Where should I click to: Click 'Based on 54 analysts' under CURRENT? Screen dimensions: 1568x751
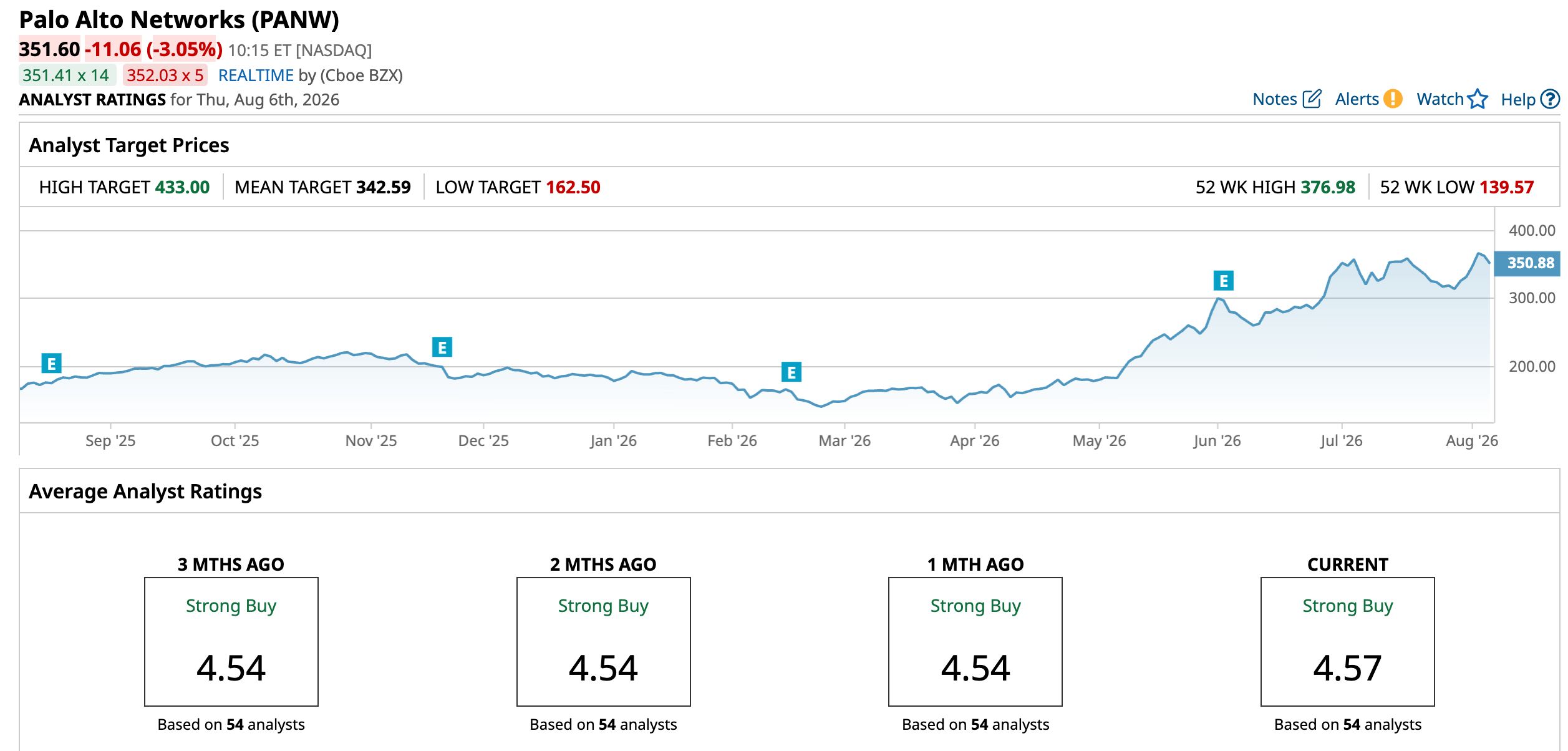click(x=1348, y=724)
